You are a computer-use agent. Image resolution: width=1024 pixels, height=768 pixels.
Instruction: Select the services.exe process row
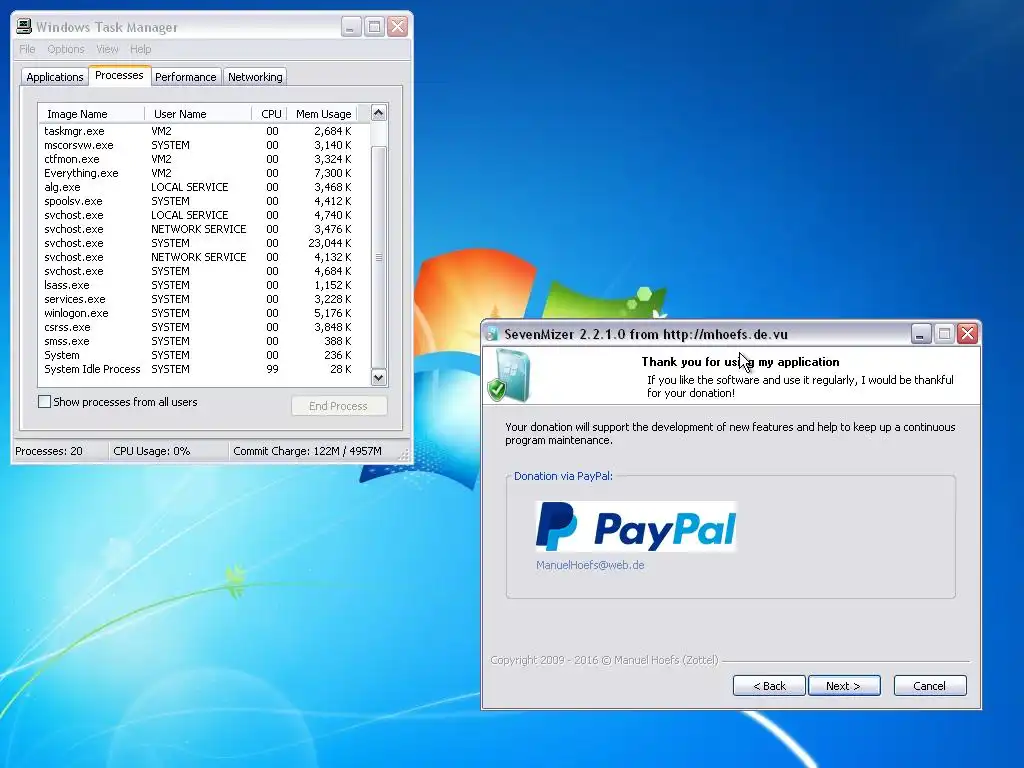(x=204, y=299)
